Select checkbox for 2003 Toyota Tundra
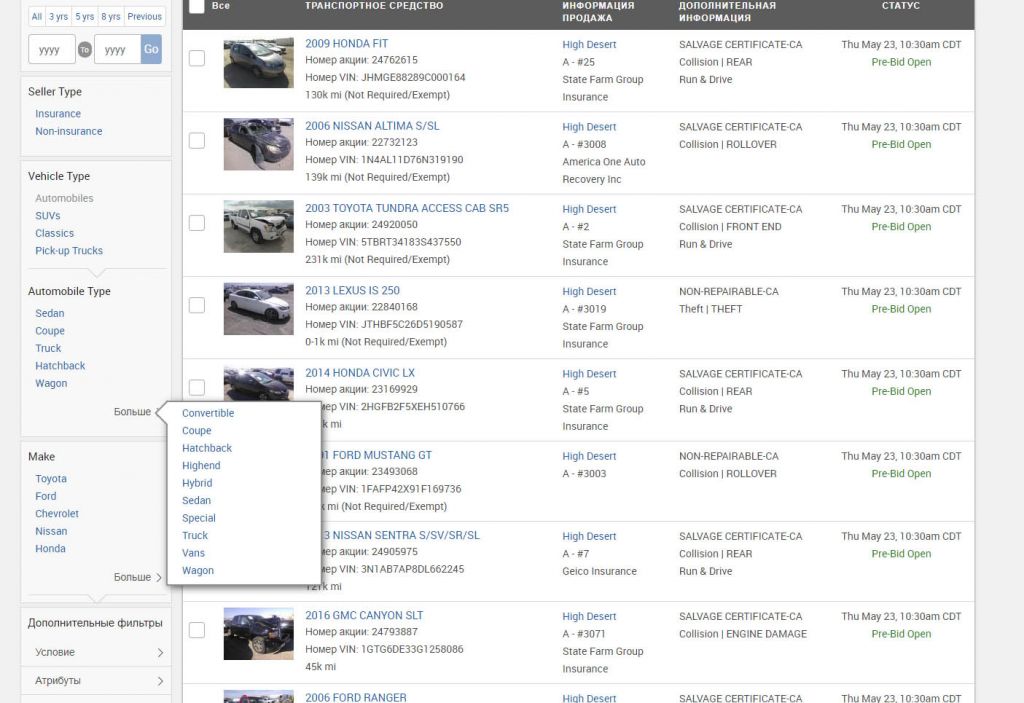Viewport: 1024px width, 703px height. tap(197, 223)
